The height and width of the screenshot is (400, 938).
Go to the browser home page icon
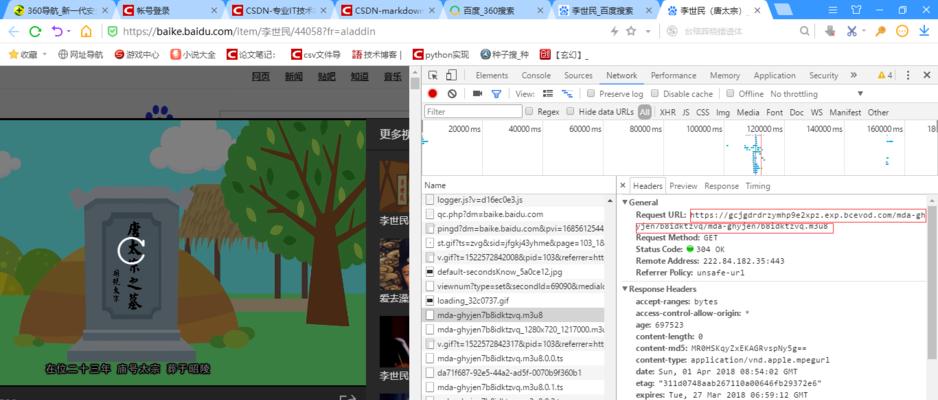[87, 32]
